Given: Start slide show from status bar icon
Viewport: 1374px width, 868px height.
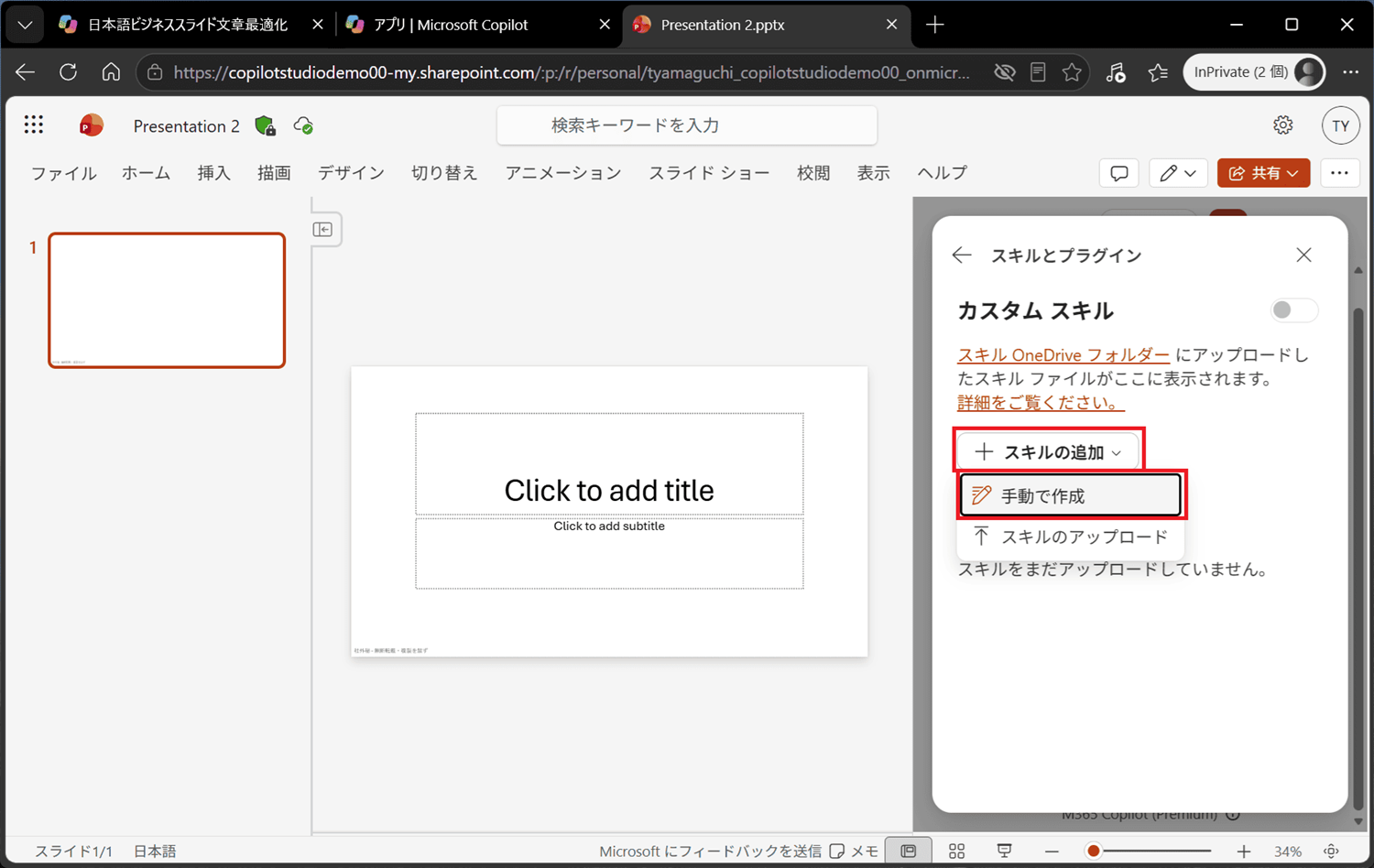Looking at the screenshot, I should (1005, 851).
